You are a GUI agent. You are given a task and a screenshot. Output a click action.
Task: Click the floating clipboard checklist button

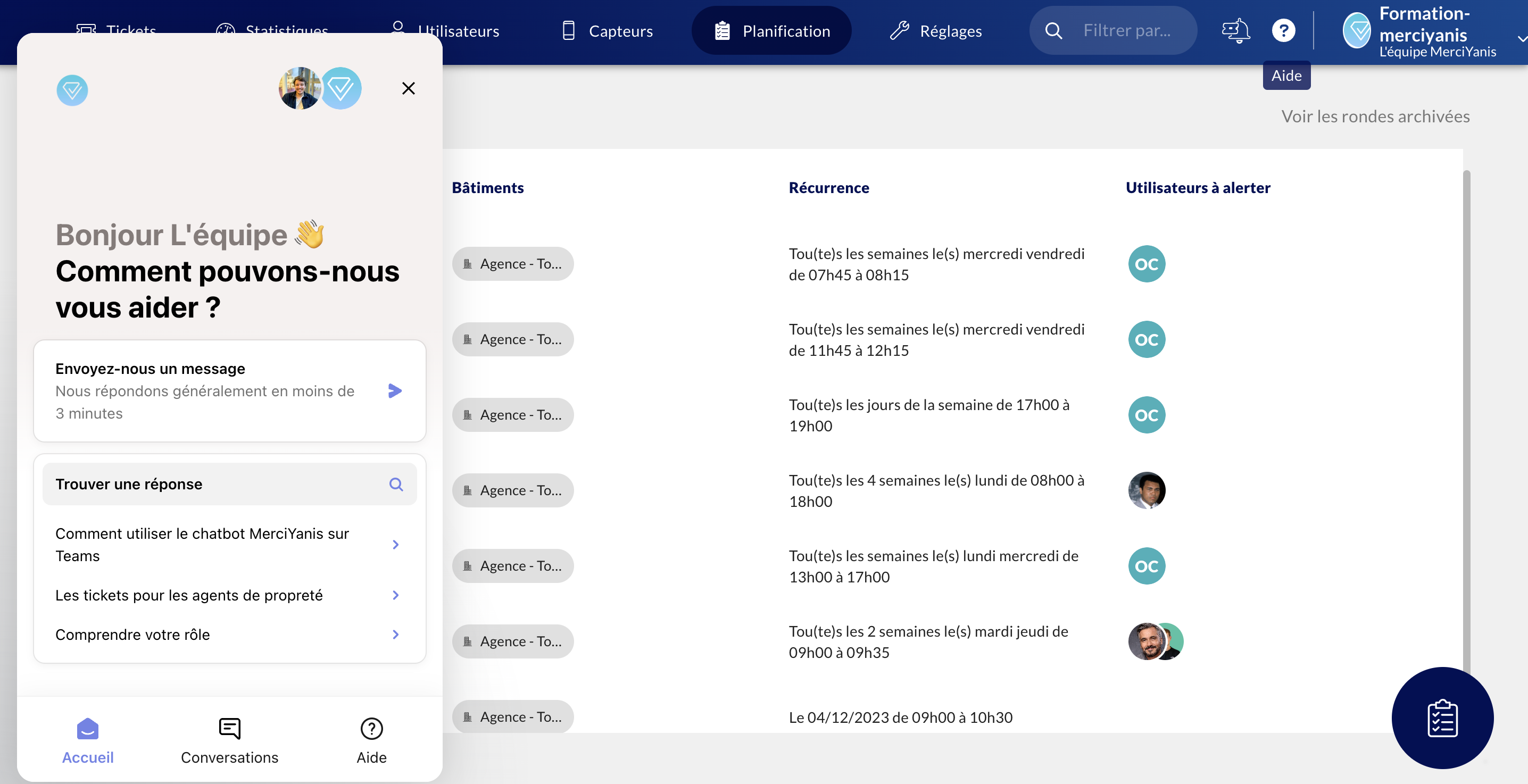1442,718
